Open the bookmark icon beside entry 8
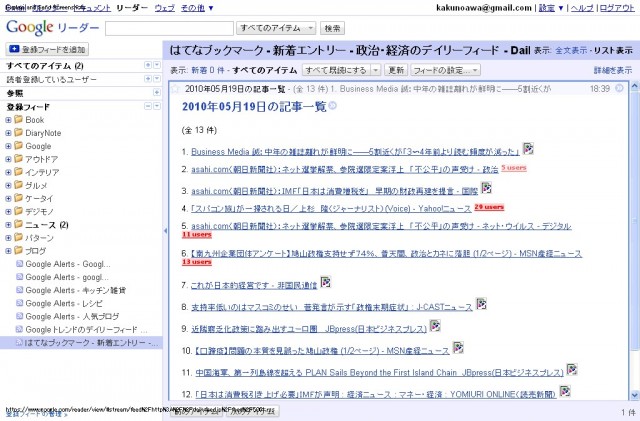Viewport: 640px width, 421px height. 481,304
